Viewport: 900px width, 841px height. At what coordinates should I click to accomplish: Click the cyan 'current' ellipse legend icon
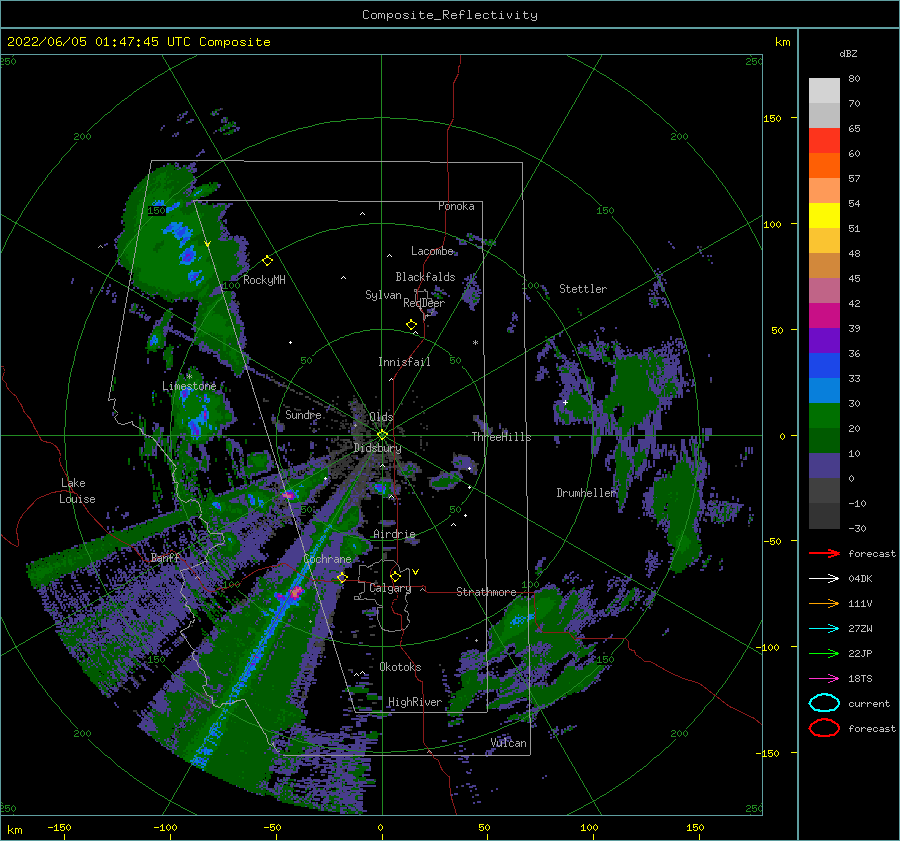[x=824, y=703]
